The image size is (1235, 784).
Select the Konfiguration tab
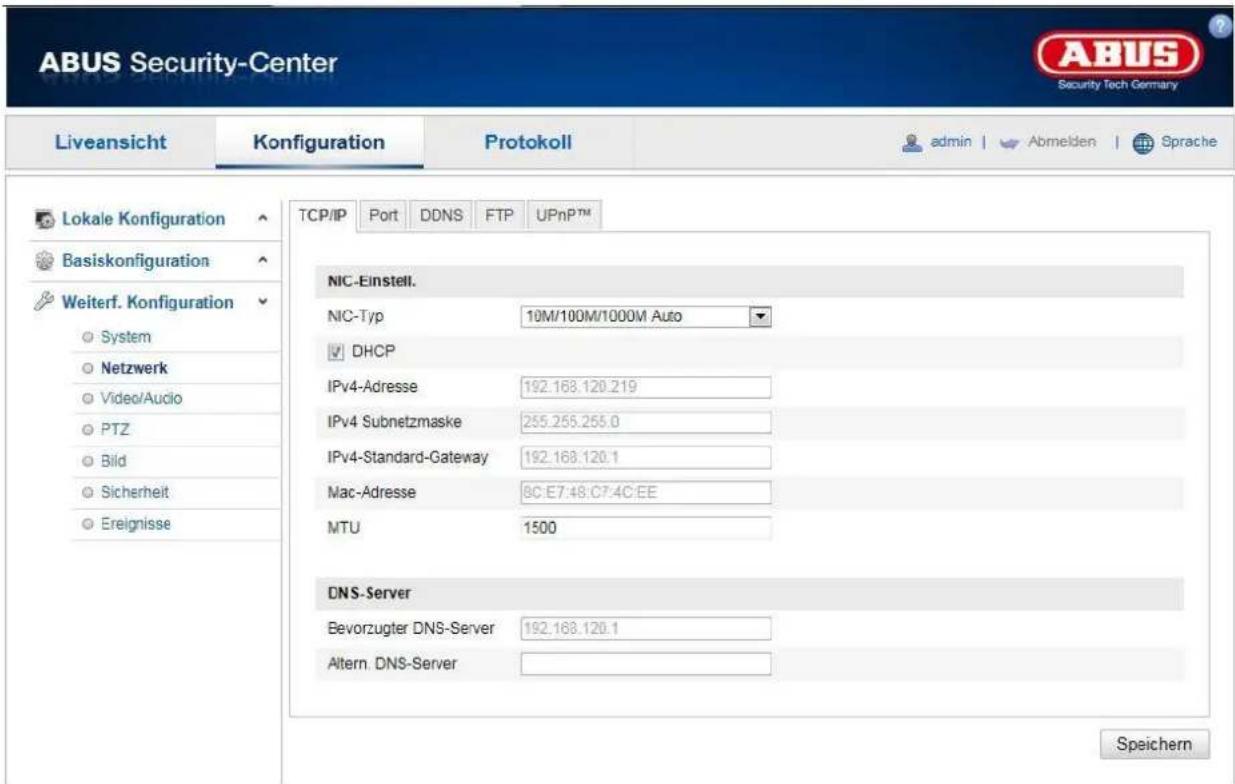(x=319, y=142)
